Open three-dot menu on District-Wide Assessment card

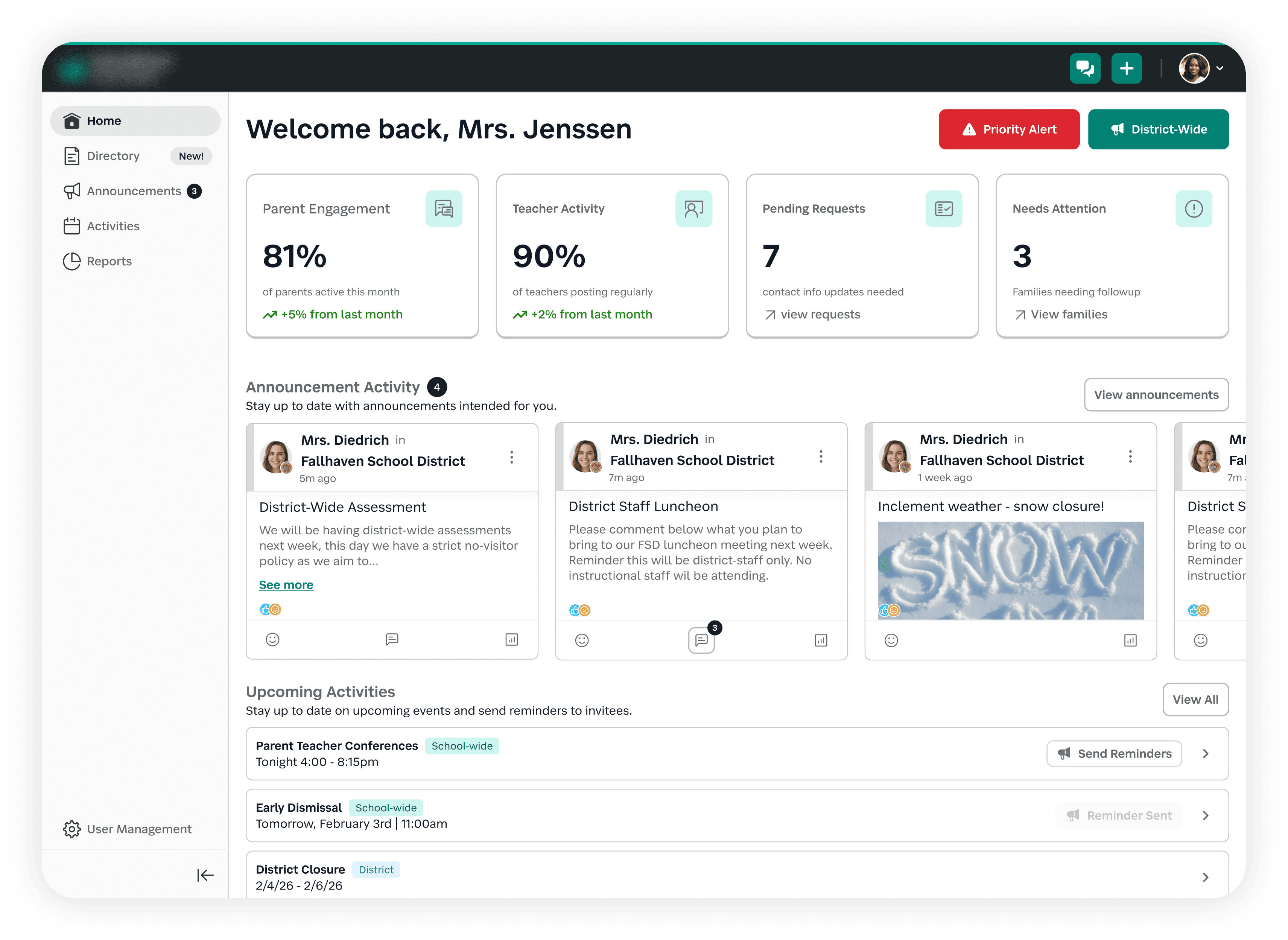point(511,458)
